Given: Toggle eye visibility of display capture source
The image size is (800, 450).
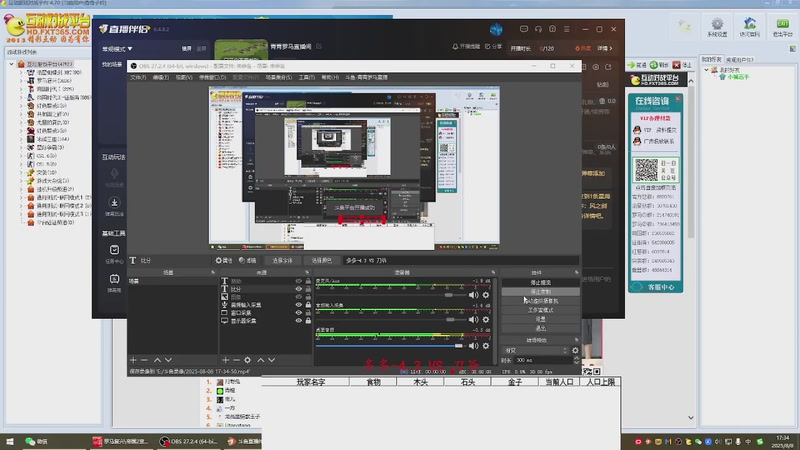Looking at the screenshot, I should pos(299,321).
